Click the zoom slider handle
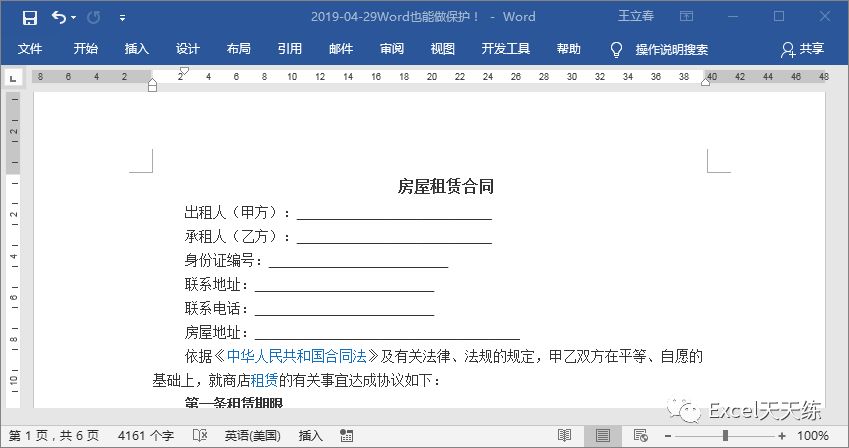The image size is (849, 448). click(x=725, y=436)
